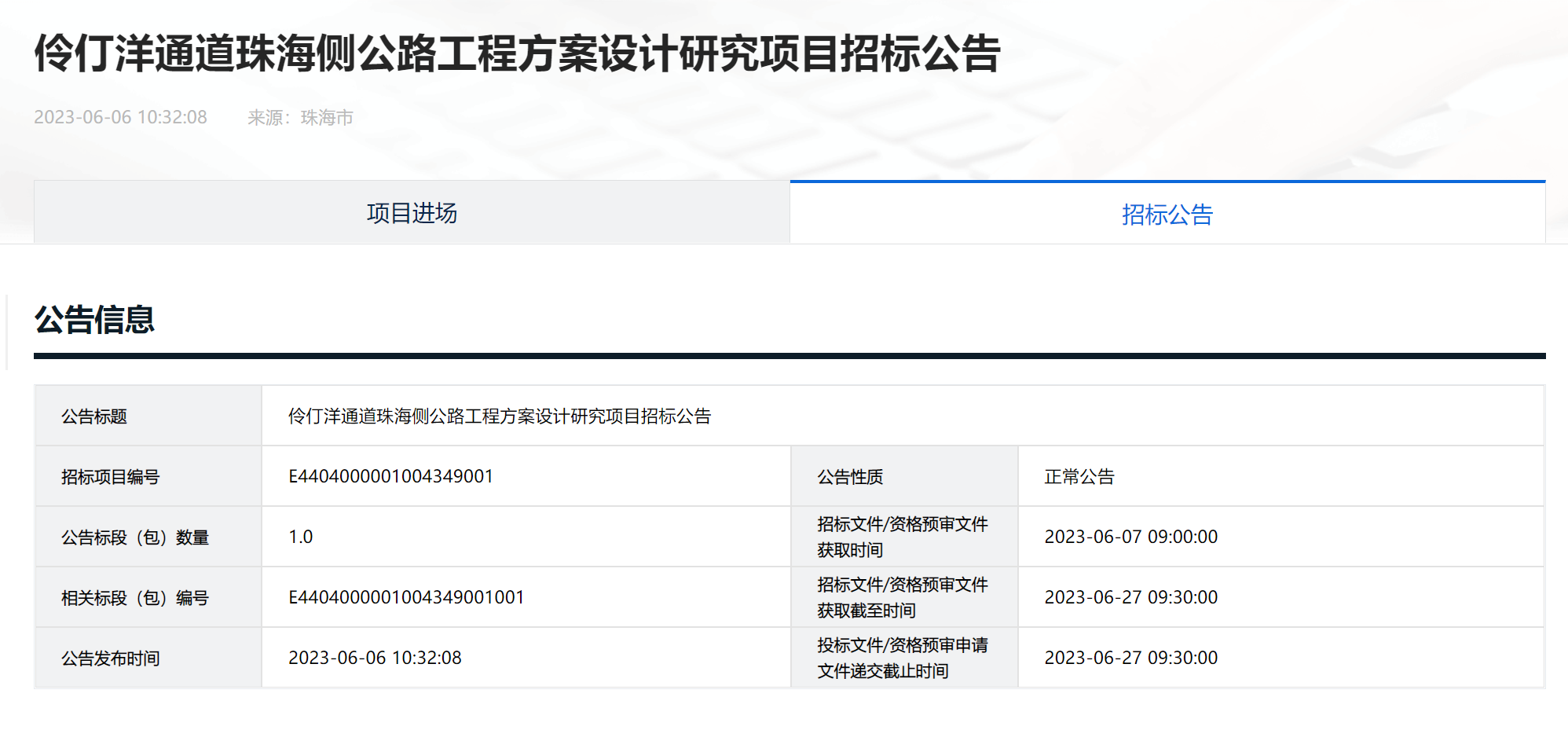Switch to the 项目进场 tab
The image size is (1568, 730).
click(412, 213)
